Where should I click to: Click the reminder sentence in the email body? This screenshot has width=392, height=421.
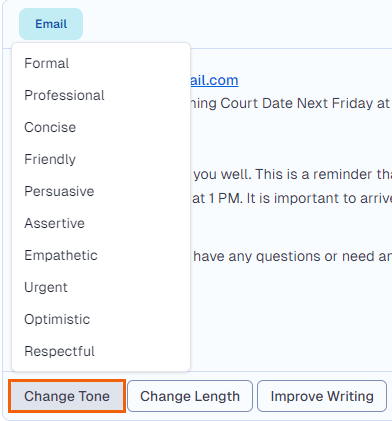[293, 174]
